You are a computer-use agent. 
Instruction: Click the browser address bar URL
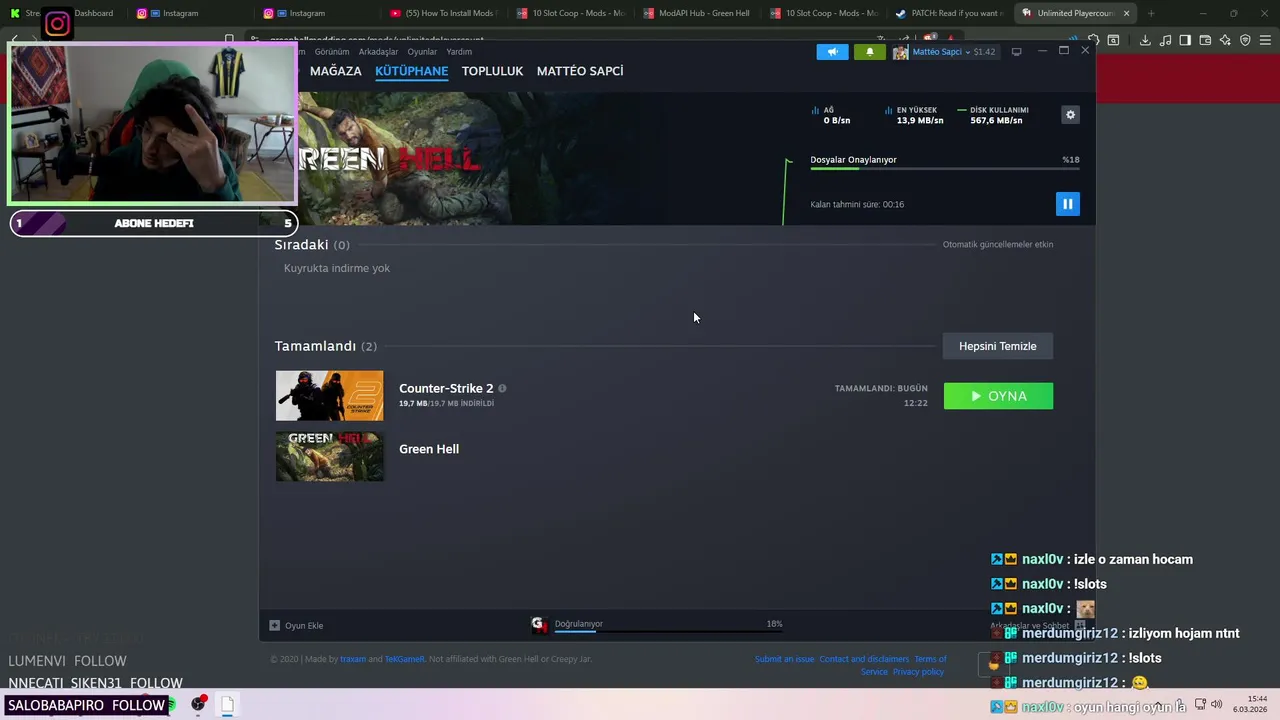point(377,39)
